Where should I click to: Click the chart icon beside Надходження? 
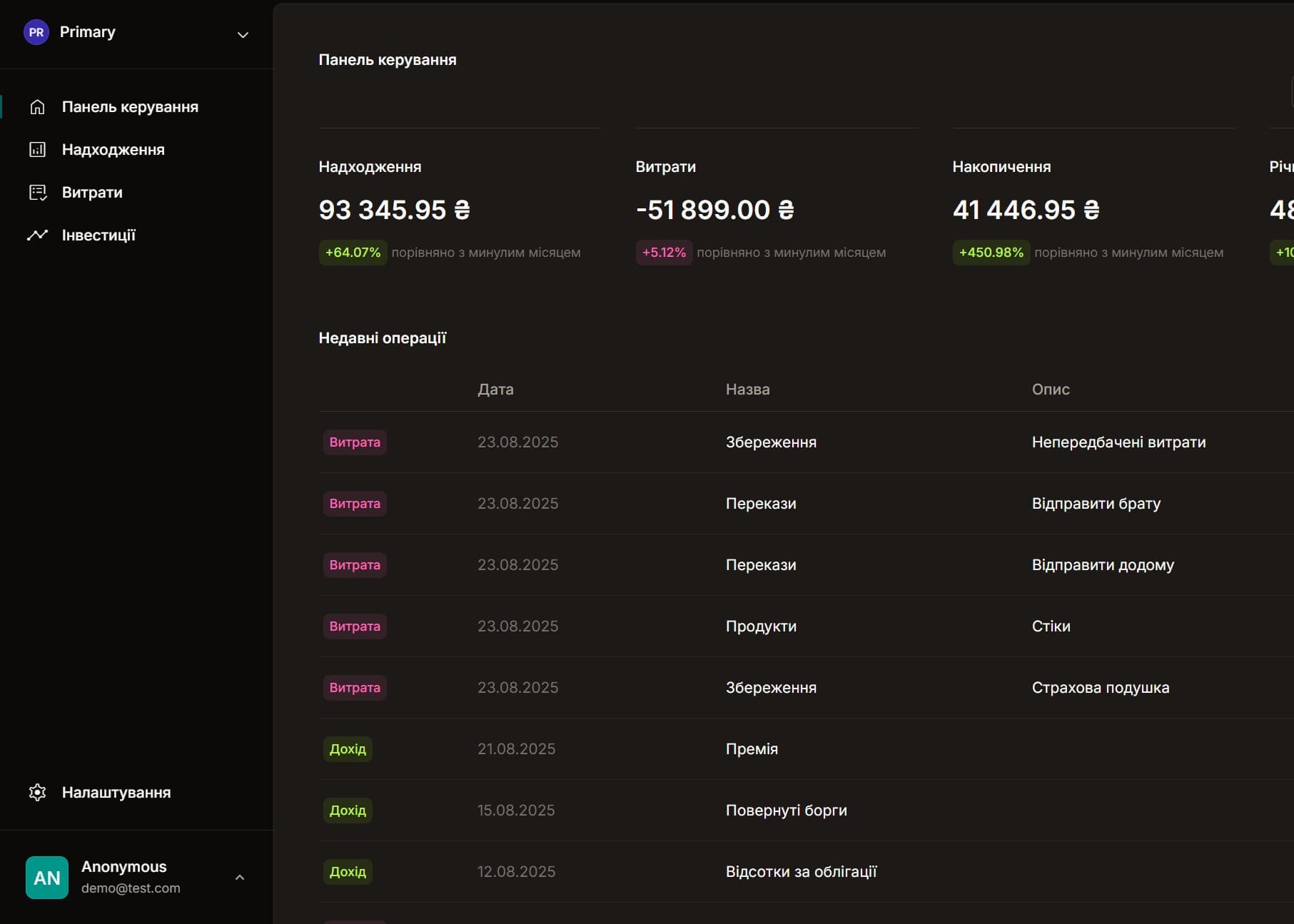(37, 150)
